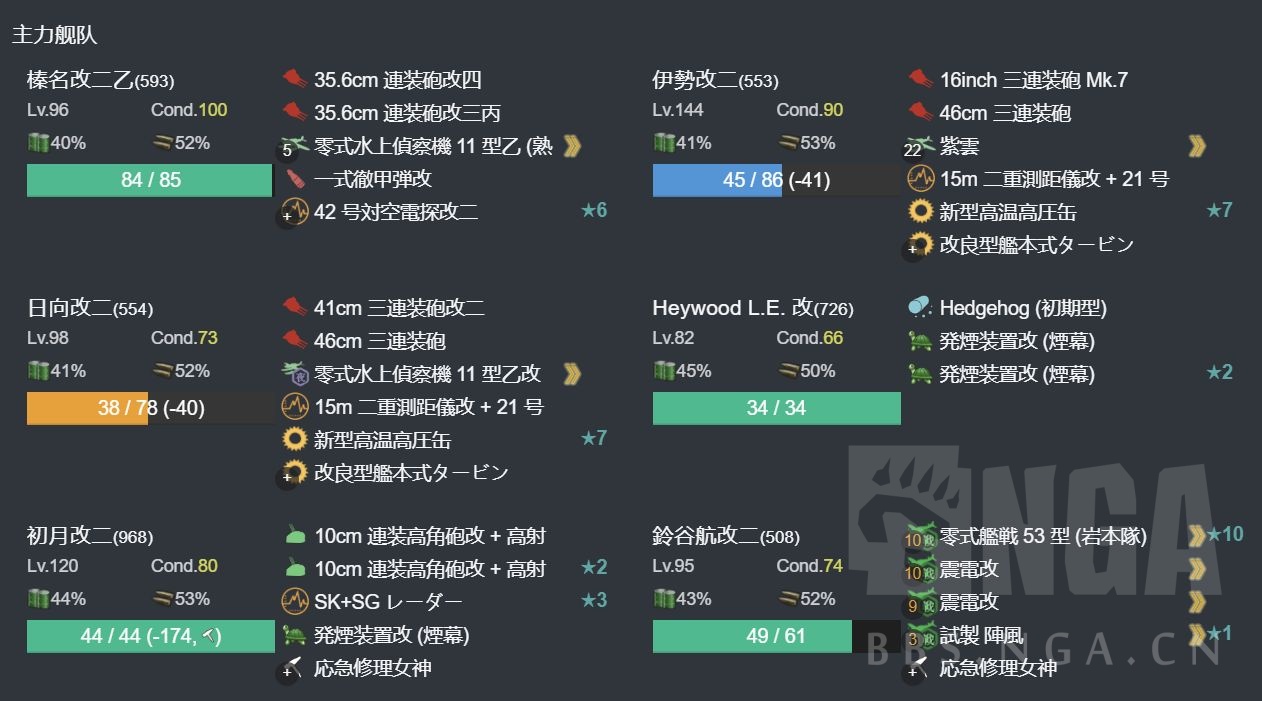Open 鈴谷航改二 ship details
The width and height of the screenshot is (1262, 701).
706,537
